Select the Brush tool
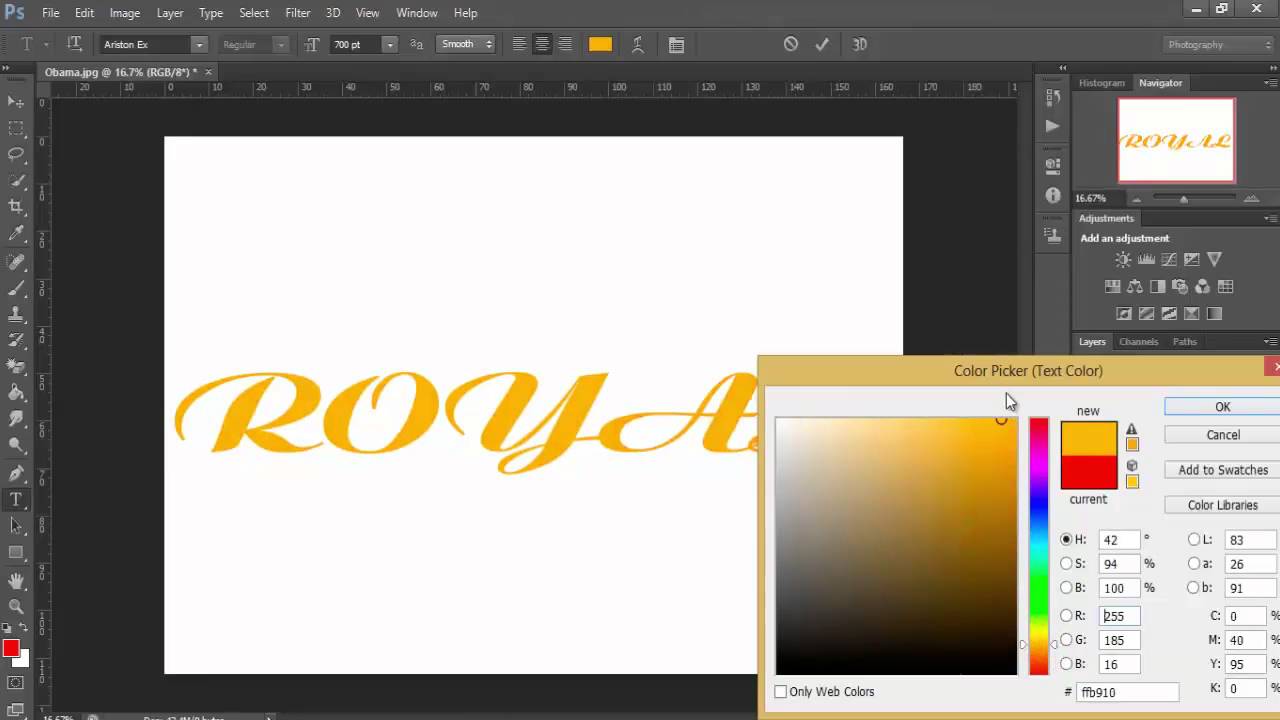Viewport: 1280px width, 720px height. pos(16,288)
